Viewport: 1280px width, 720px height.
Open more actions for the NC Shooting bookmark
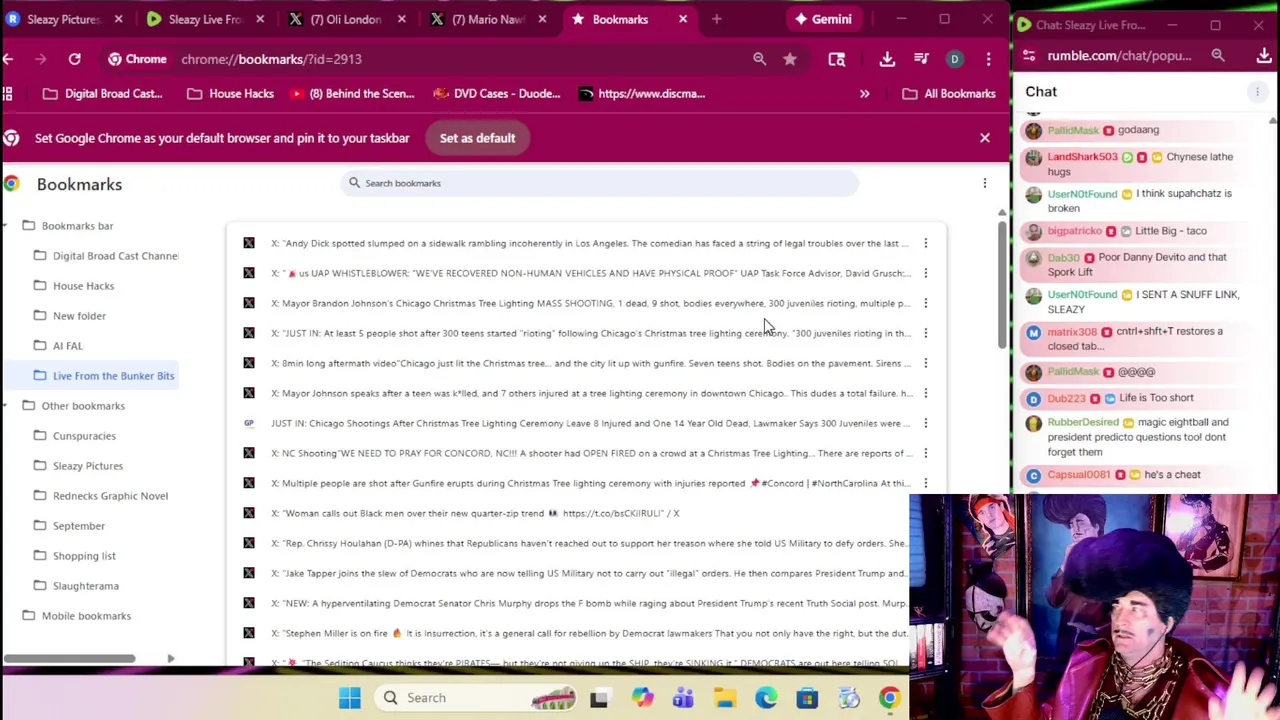pyautogui.click(x=925, y=453)
